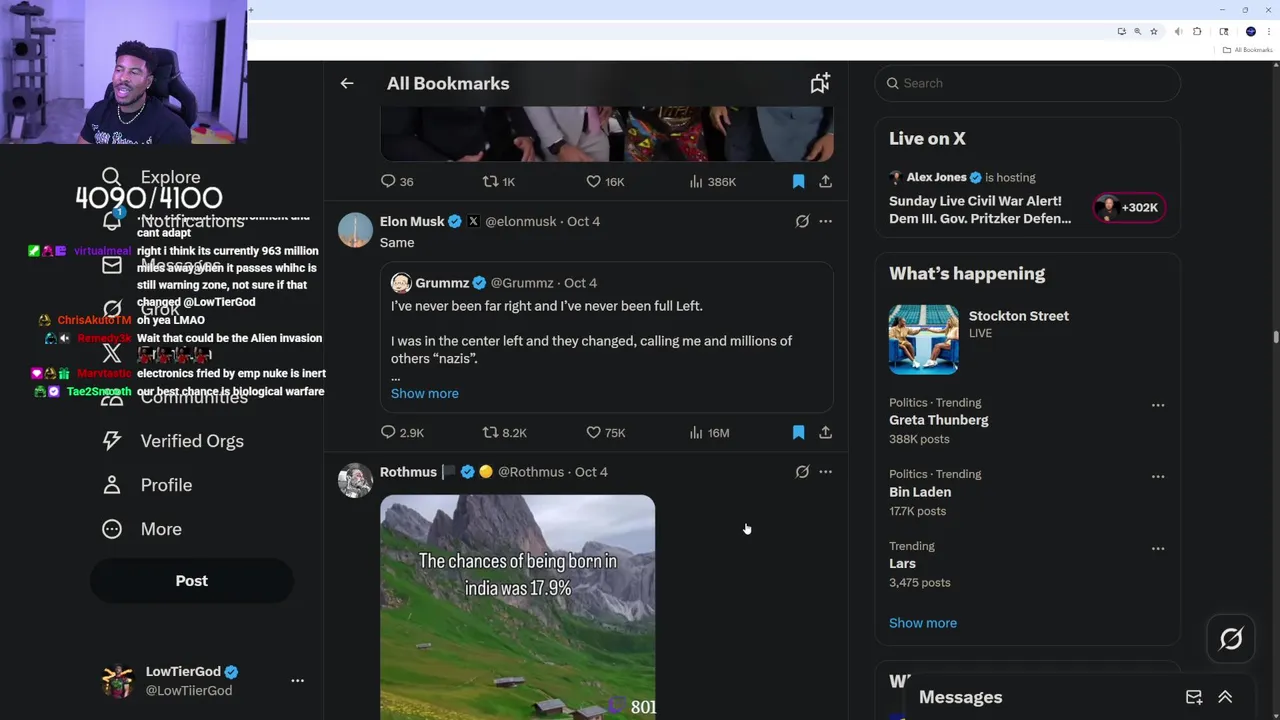
Task: Open the More menu in sidebar
Action: 142,529
